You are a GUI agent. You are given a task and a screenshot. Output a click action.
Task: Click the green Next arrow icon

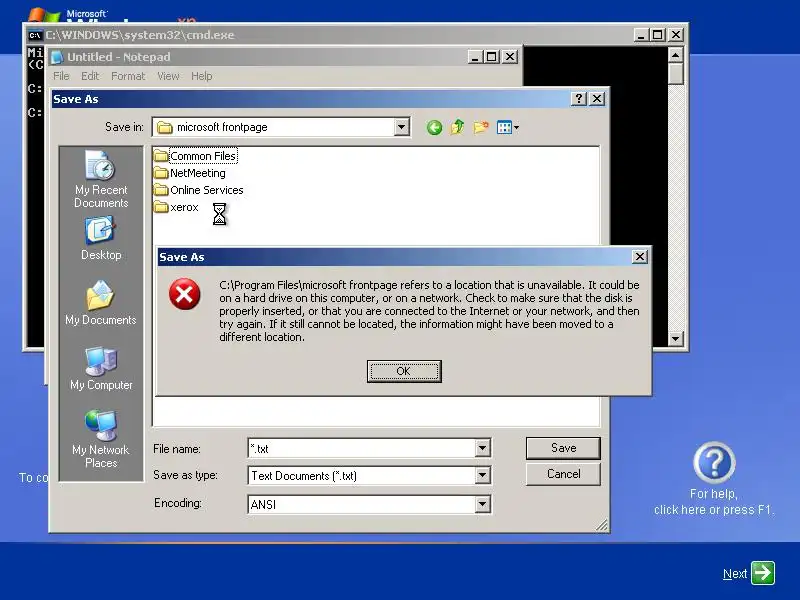pyautogui.click(x=763, y=572)
